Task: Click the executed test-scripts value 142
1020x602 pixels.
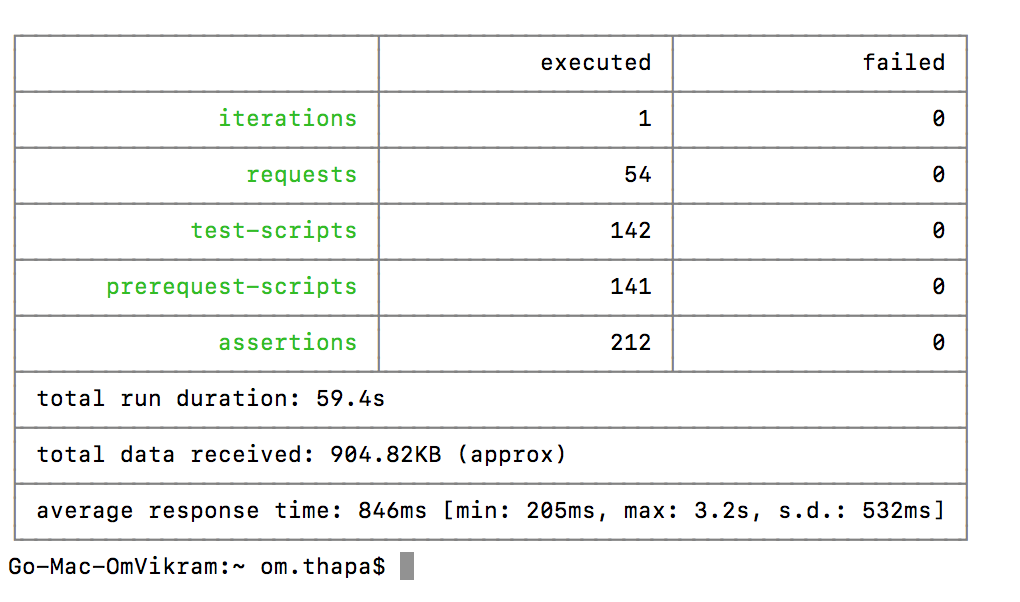Action: coord(630,230)
